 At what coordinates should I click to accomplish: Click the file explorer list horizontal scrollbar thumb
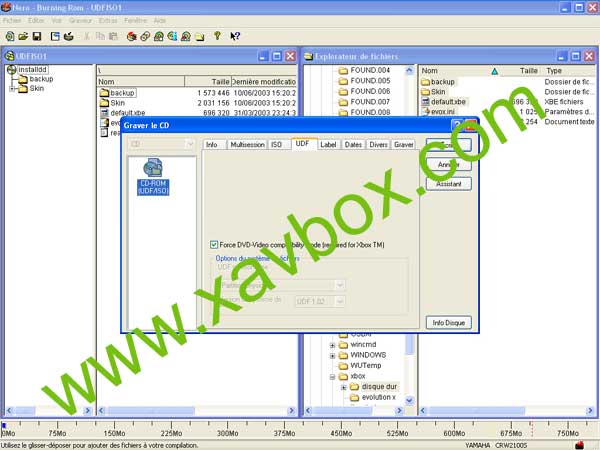click(x=477, y=411)
